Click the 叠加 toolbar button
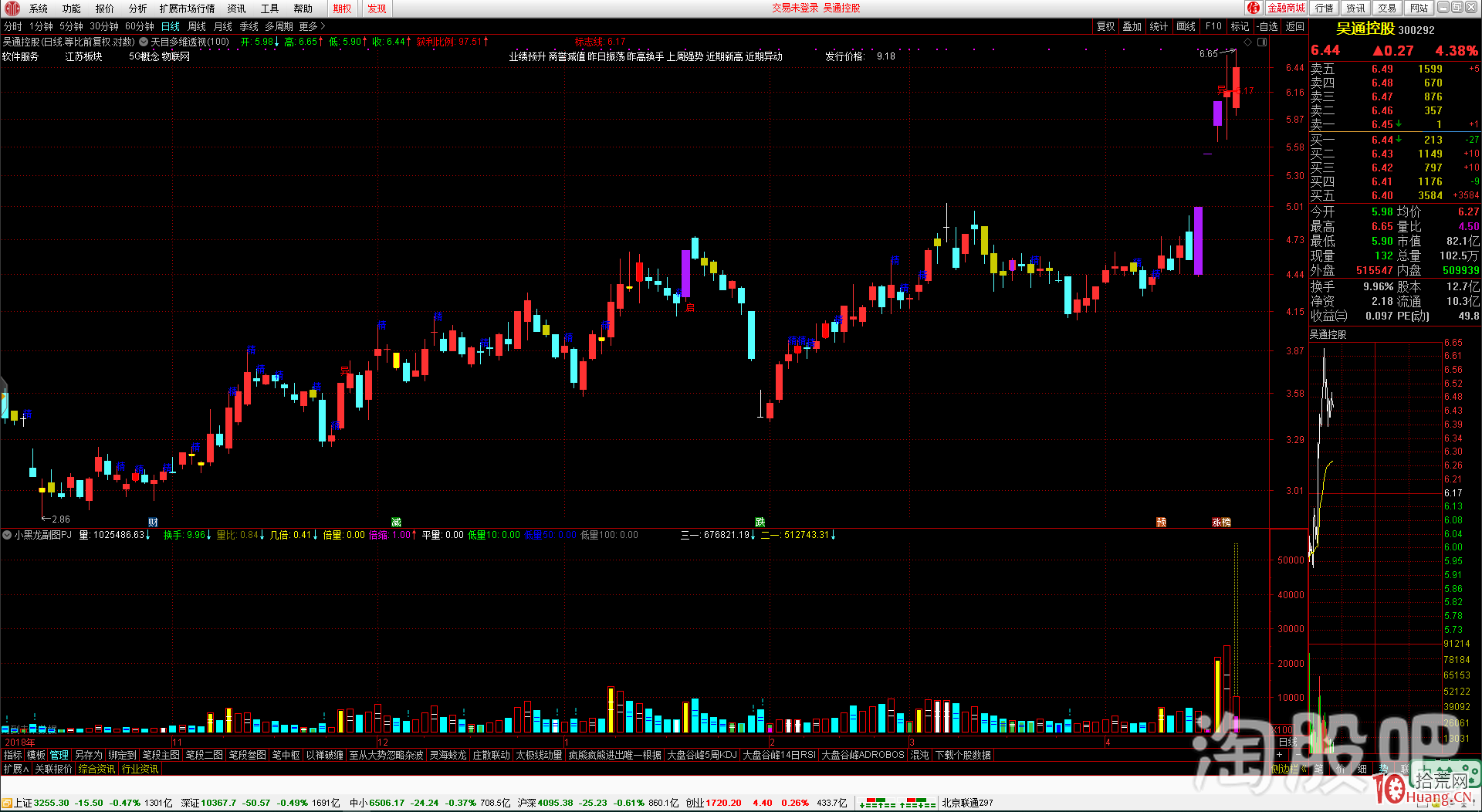This screenshot has height=812, width=1482. (x=1132, y=26)
